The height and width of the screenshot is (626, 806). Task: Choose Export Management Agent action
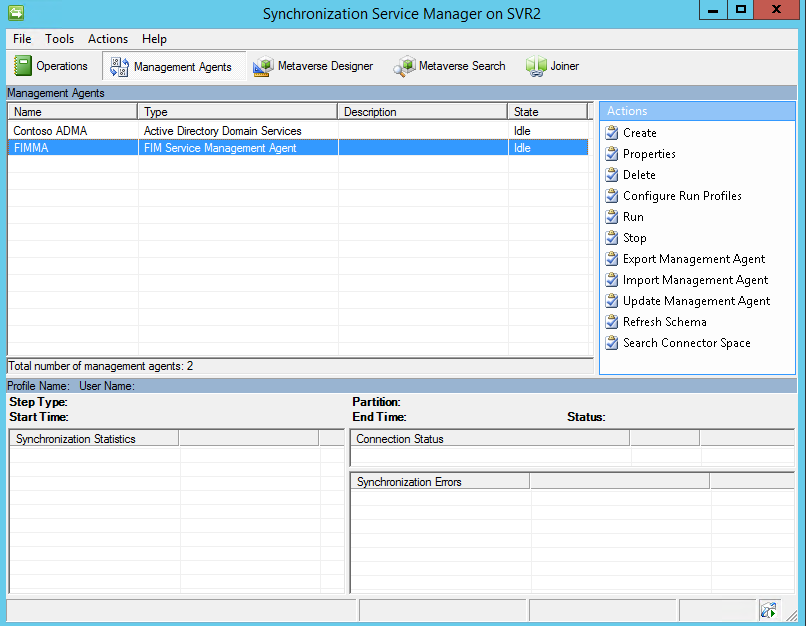(x=694, y=259)
